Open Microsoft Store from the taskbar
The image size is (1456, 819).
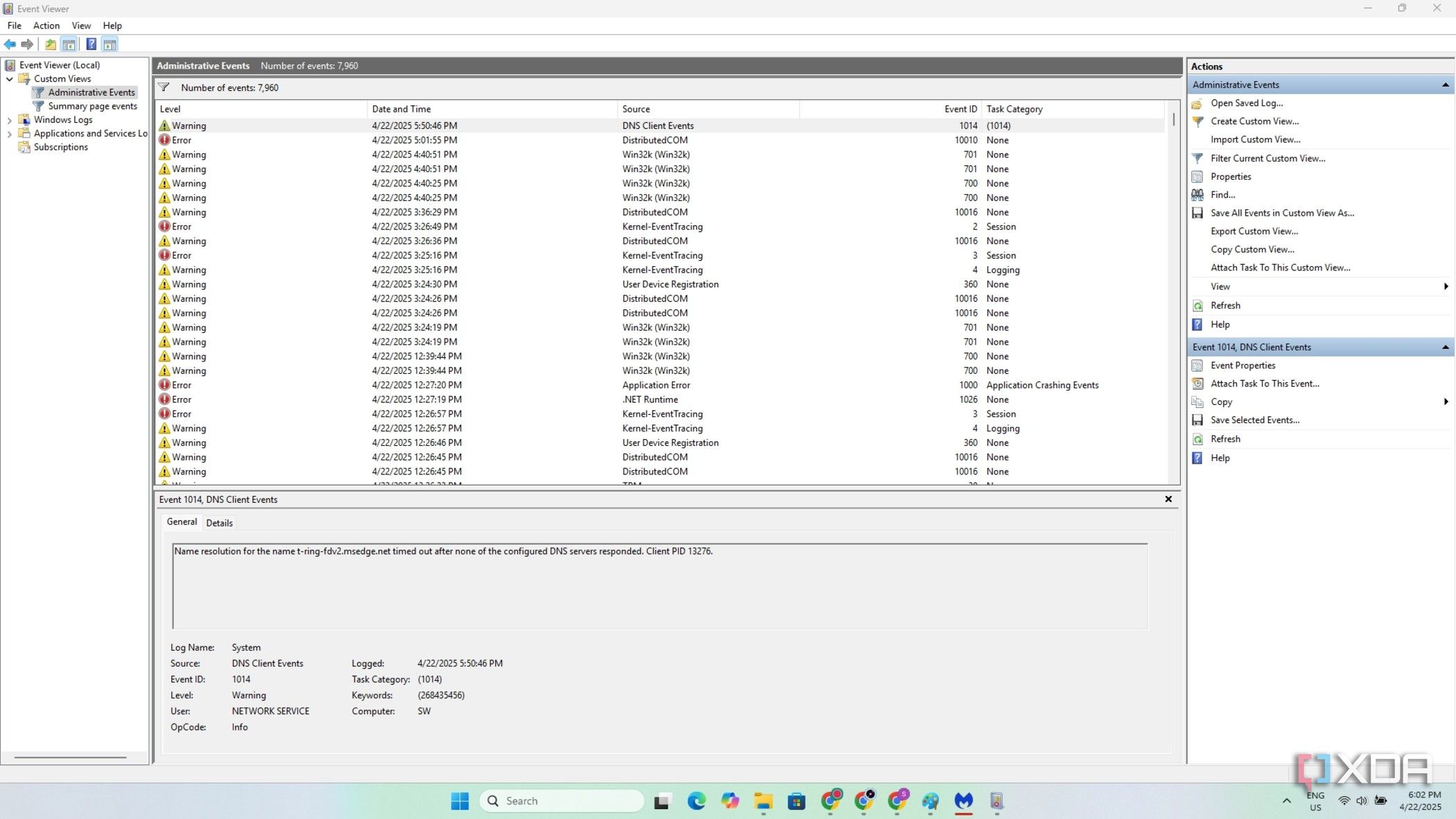(x=797, y=801)
